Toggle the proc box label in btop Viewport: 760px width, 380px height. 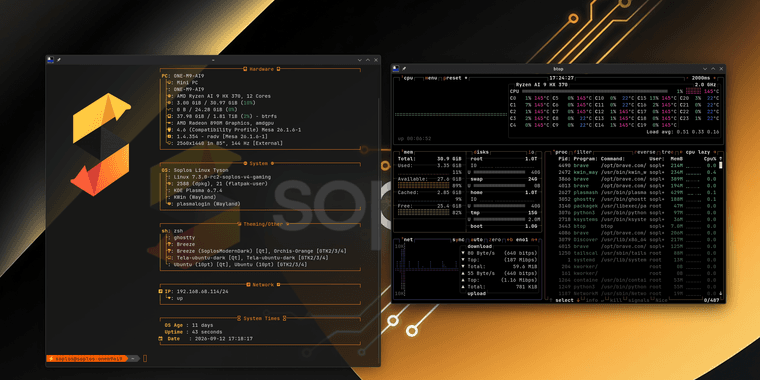point(561,152)
